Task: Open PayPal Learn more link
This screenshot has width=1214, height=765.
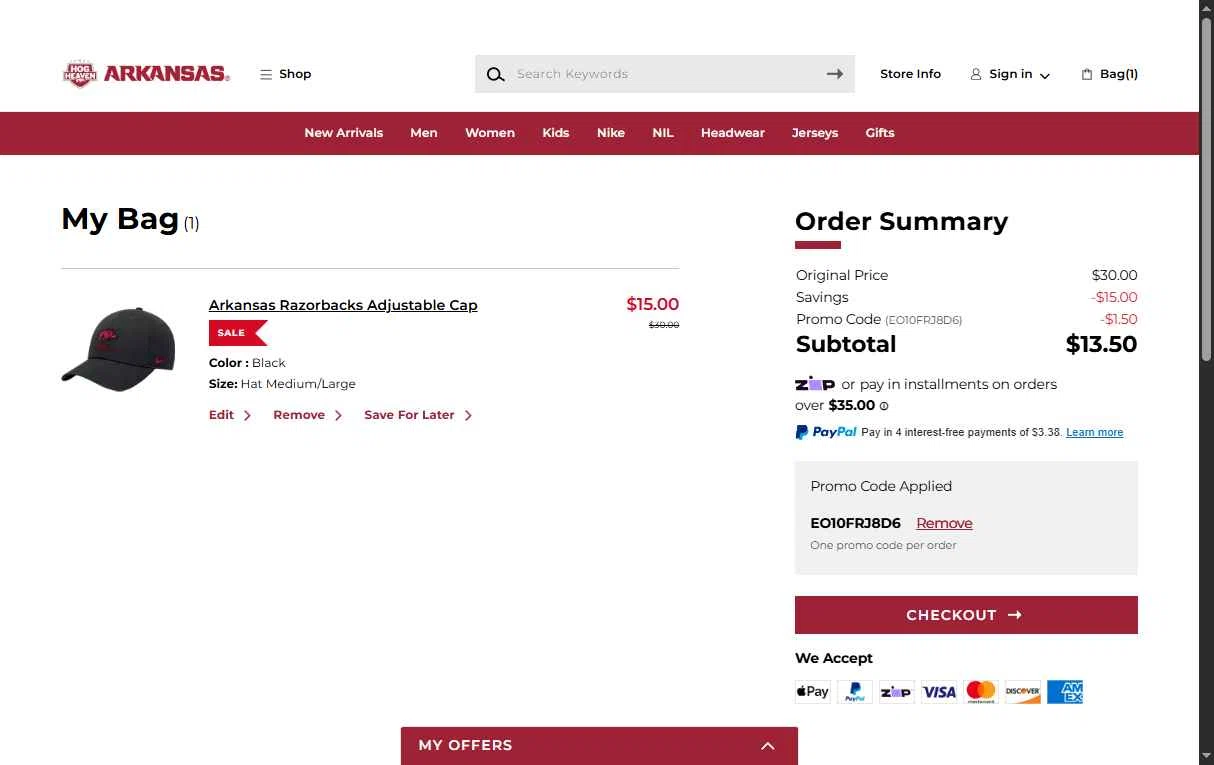Action: (1094, 432)
